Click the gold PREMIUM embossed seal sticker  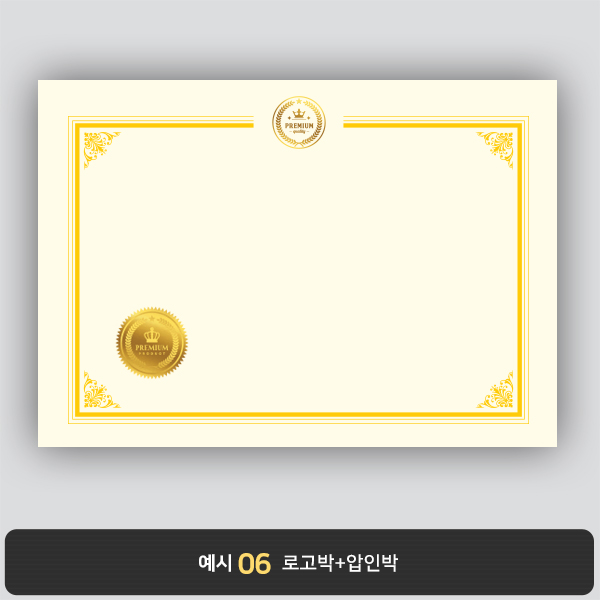[152, 343]
